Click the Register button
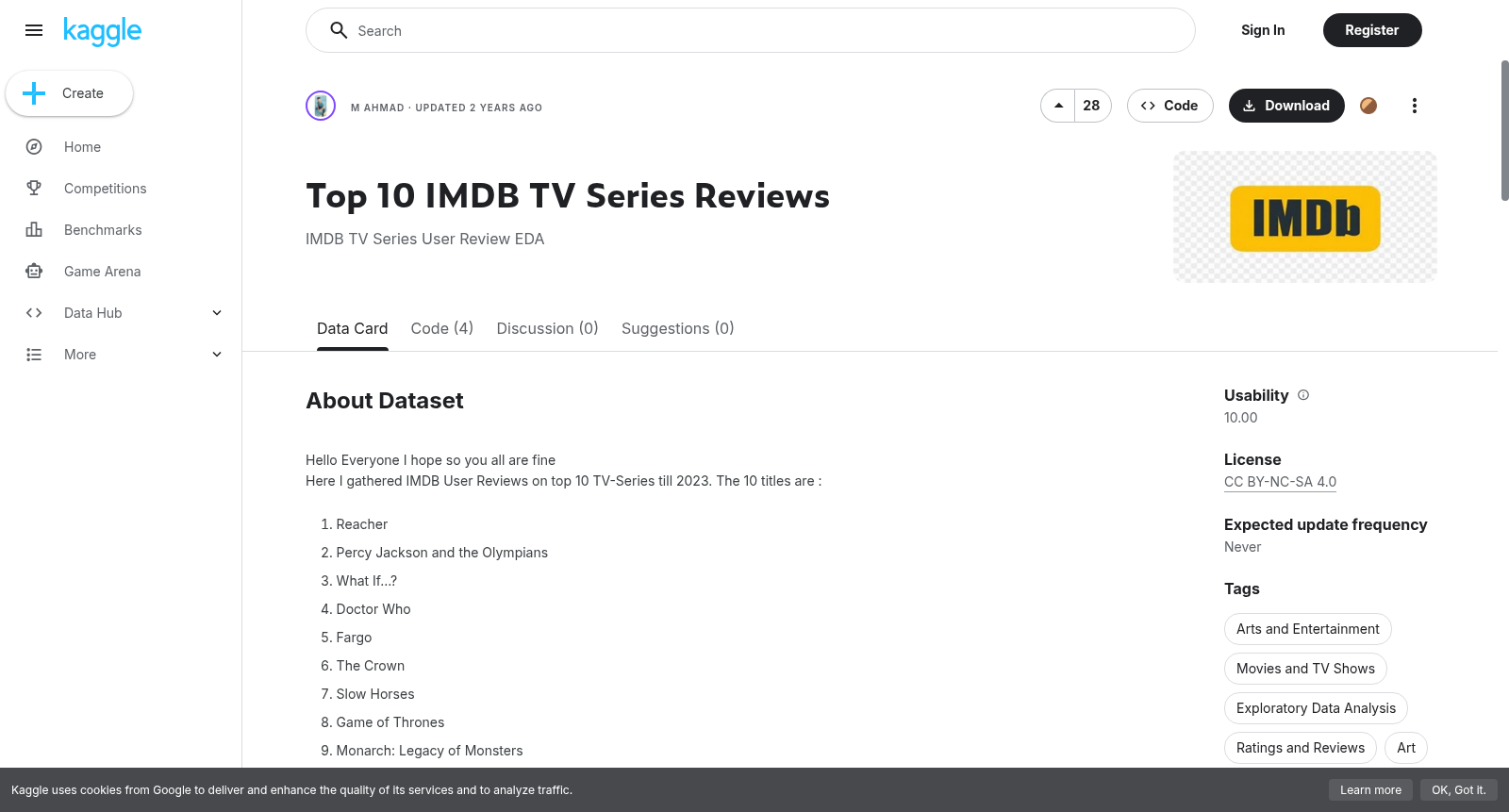This screenshot has height=812, width=1509. coord(1372,30)
